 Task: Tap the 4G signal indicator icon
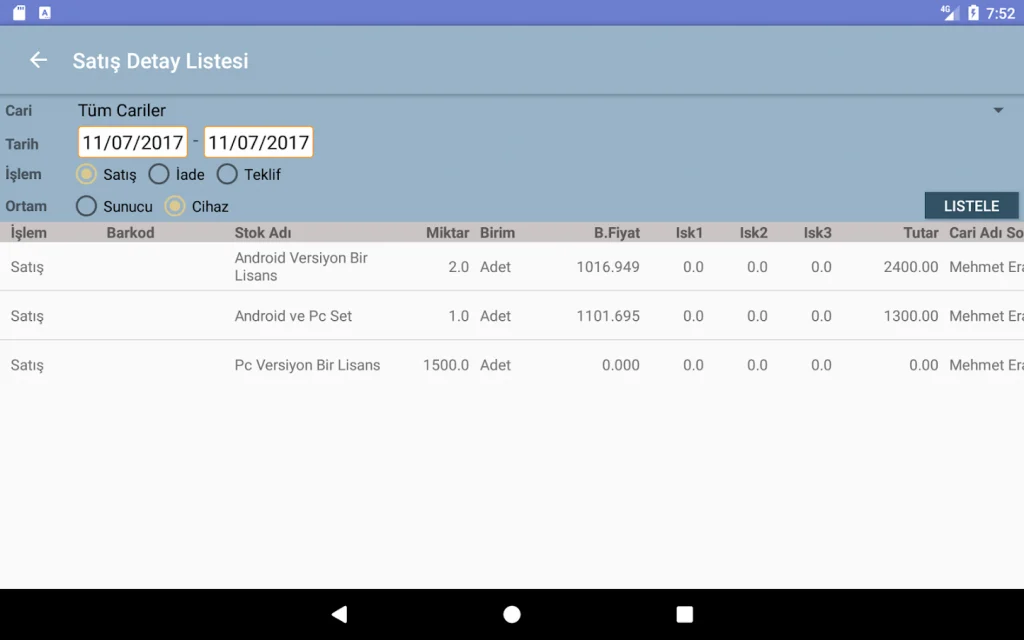949,13
